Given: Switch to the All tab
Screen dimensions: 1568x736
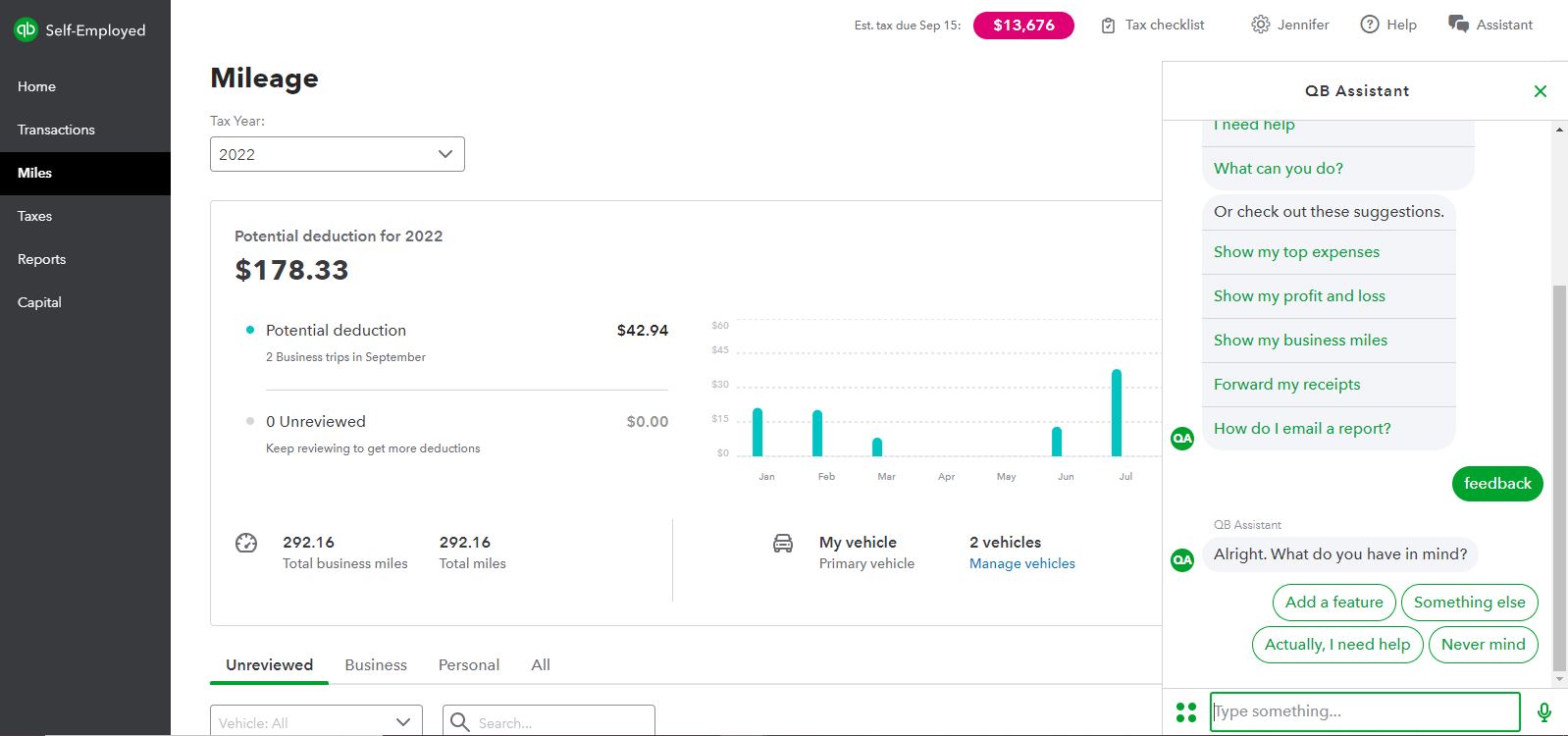Looking at the screenshot, I should 541,665.
